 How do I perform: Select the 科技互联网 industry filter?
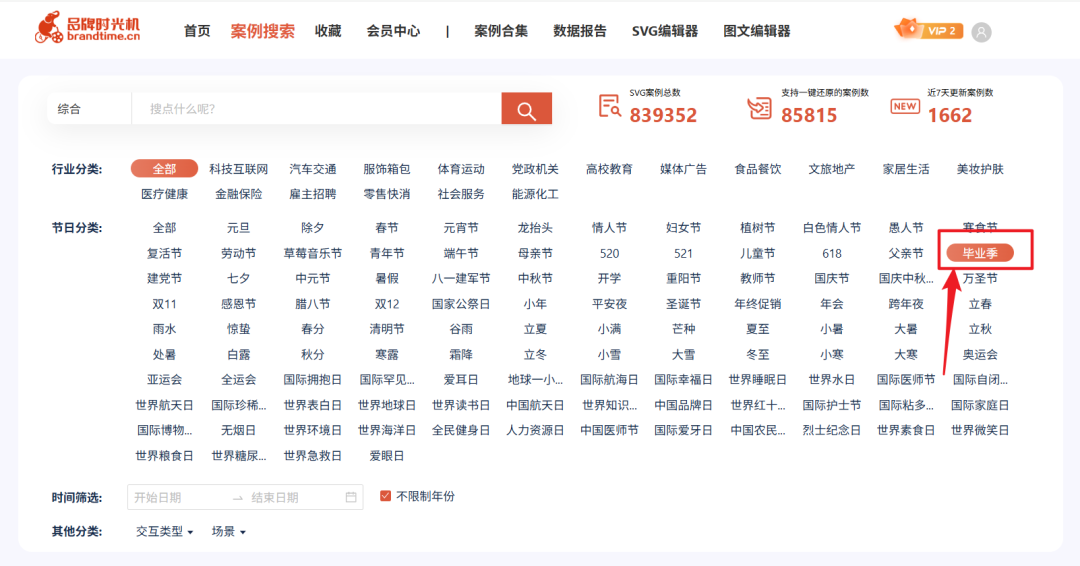click(238, 169)
